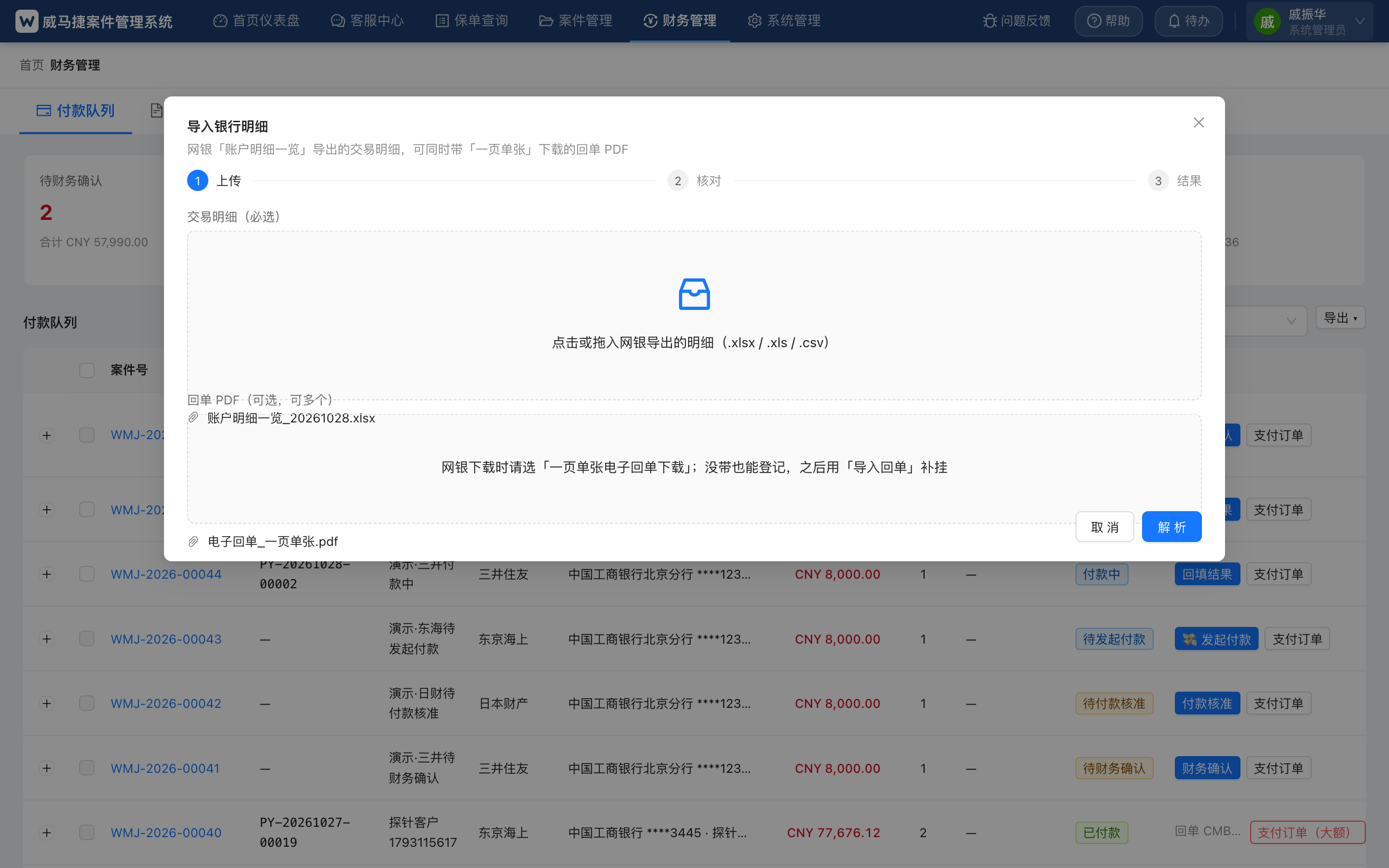Screen dimensions: 1389x868
Task: Open case link WMJ-2026-00044
Action: click(x=166, y=574)
